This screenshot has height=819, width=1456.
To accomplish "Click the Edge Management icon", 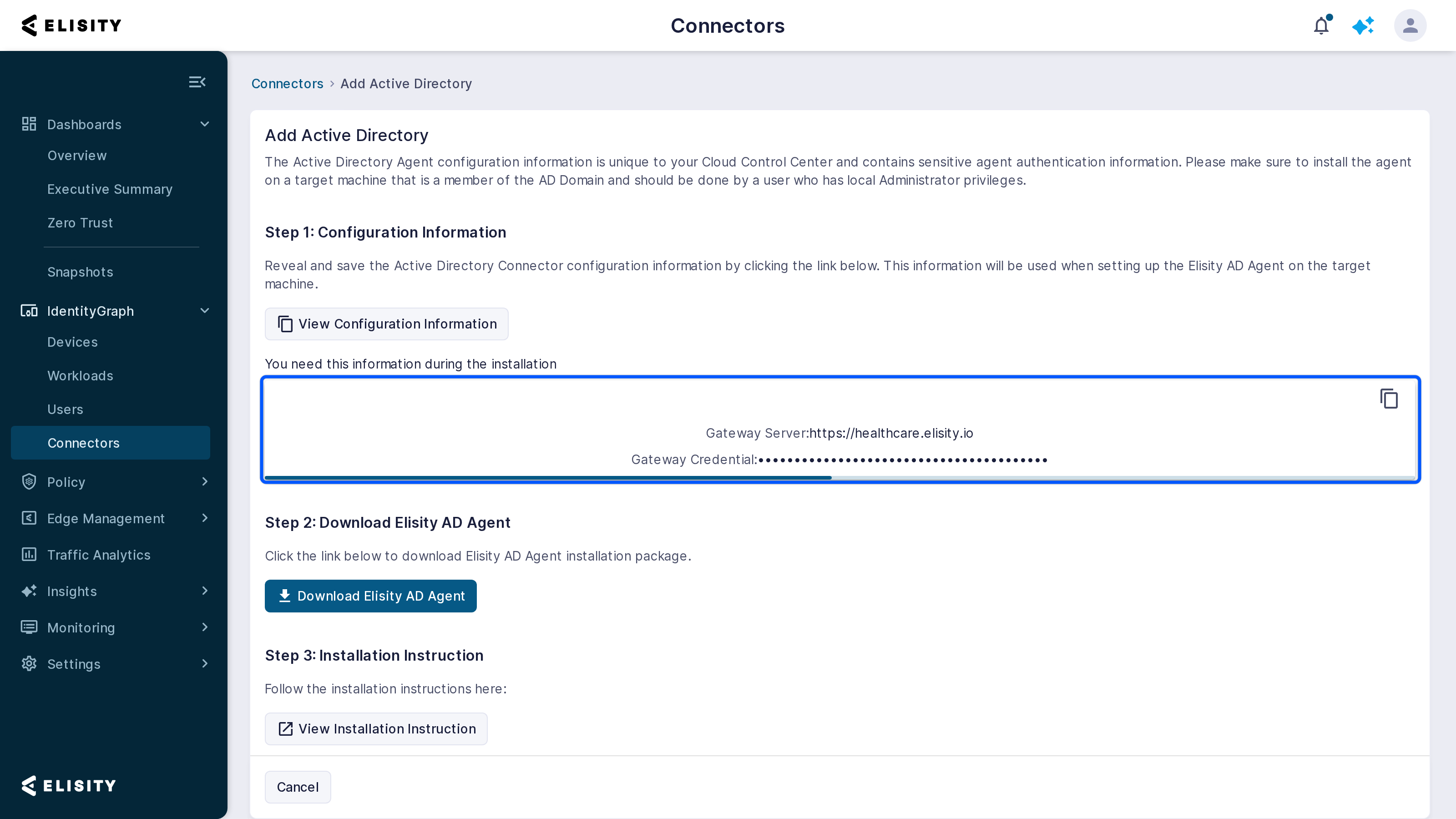I will (29, 518).
